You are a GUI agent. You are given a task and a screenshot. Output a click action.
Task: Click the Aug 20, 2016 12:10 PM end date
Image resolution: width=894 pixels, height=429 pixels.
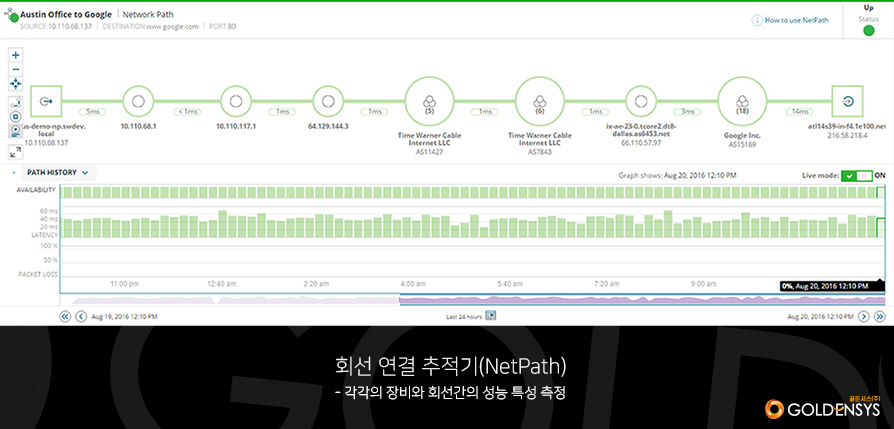(x=820, y=316)
